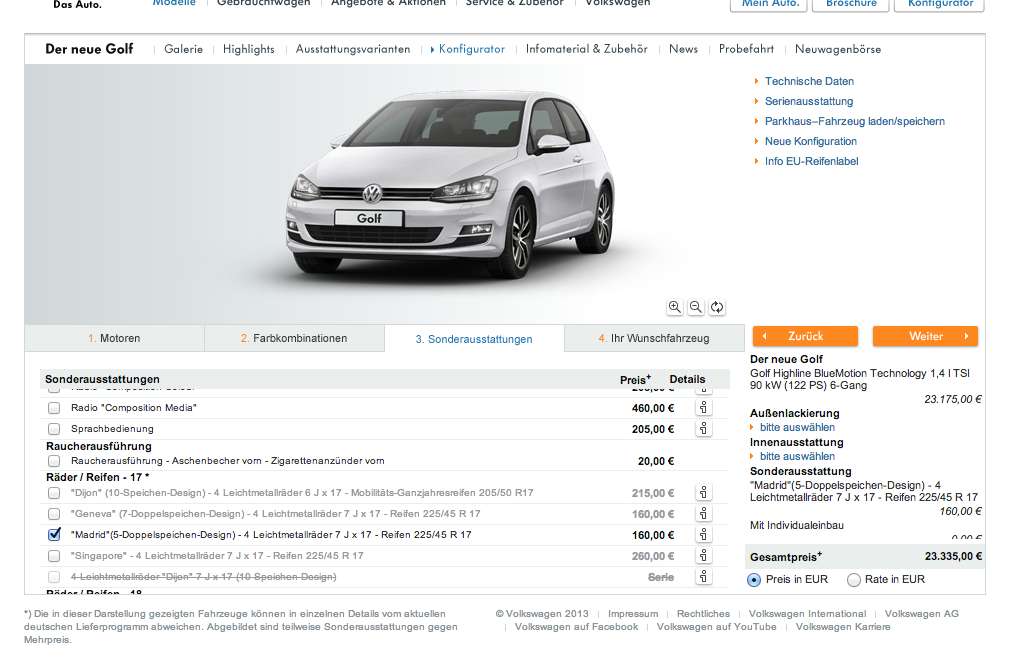1019x664 pixels.
Task: Open the Highlights menu item
Action: (x=248, y=49)
